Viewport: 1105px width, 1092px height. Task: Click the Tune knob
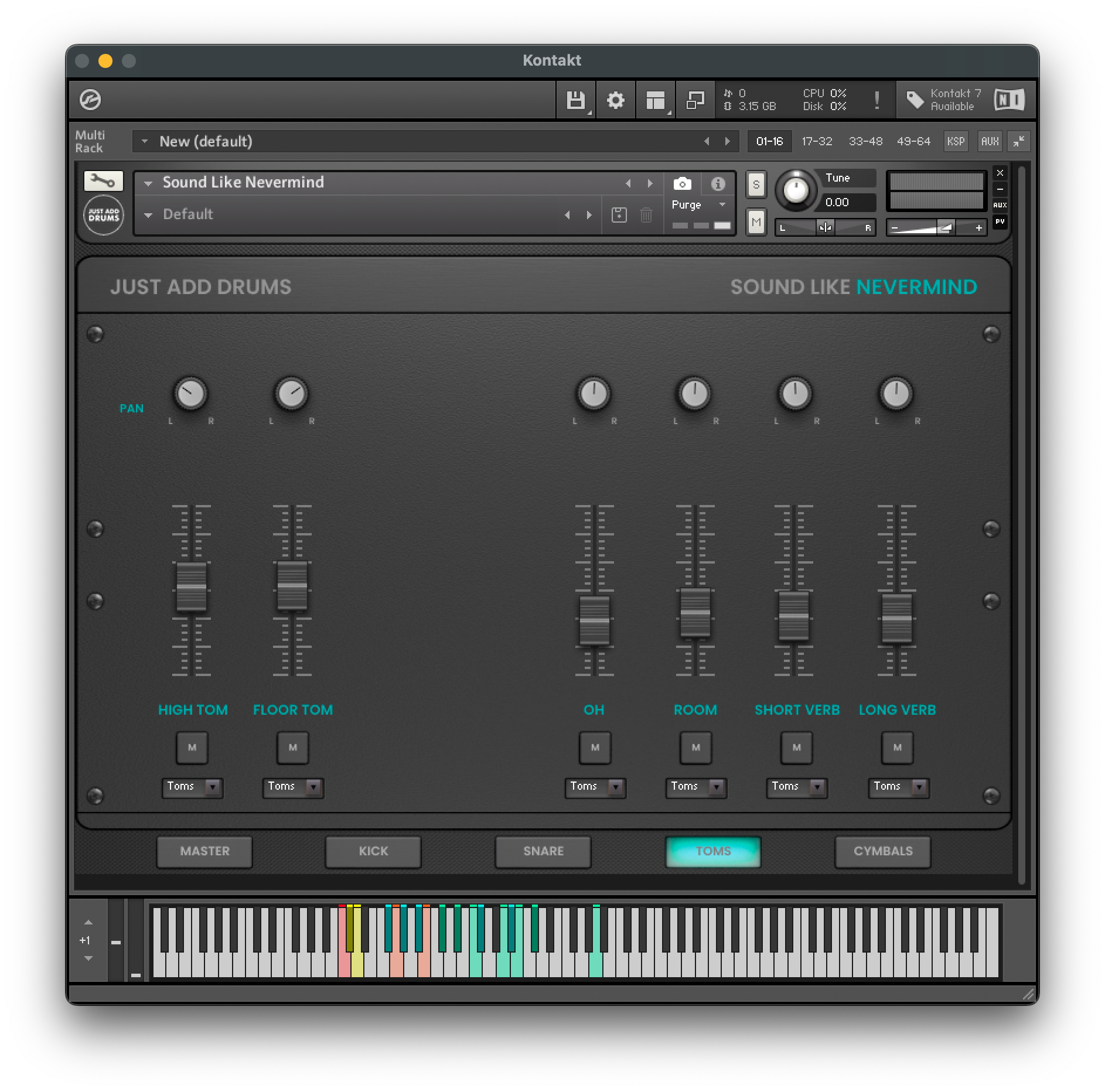point(796,190)
